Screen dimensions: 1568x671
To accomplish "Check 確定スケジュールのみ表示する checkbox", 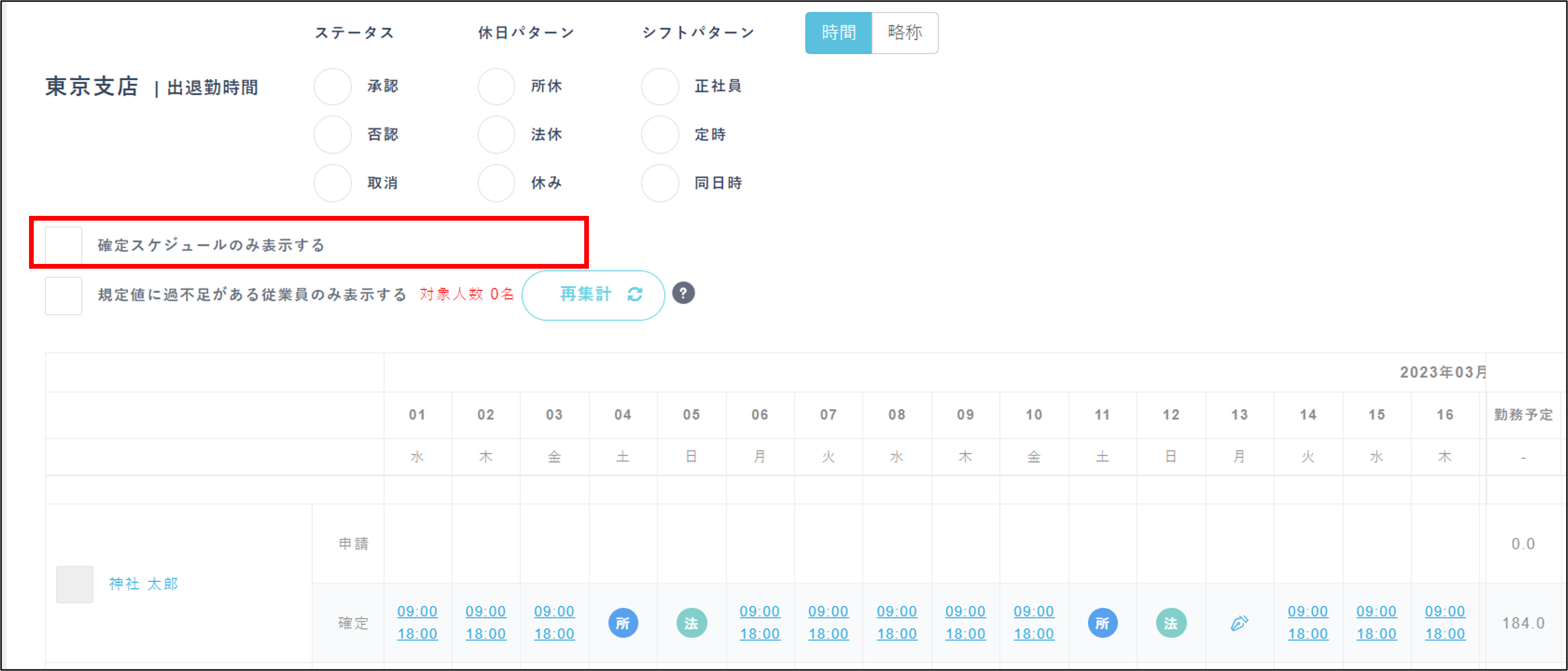I will tap(63, 245).
